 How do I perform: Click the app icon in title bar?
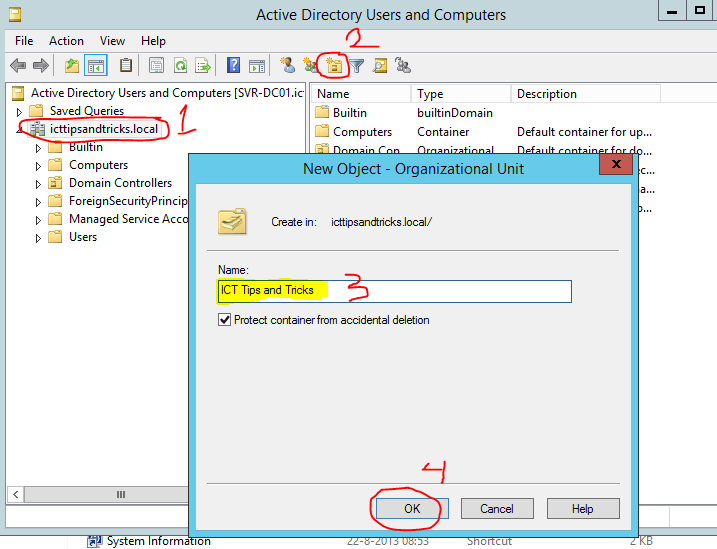(x=15, y=15)
